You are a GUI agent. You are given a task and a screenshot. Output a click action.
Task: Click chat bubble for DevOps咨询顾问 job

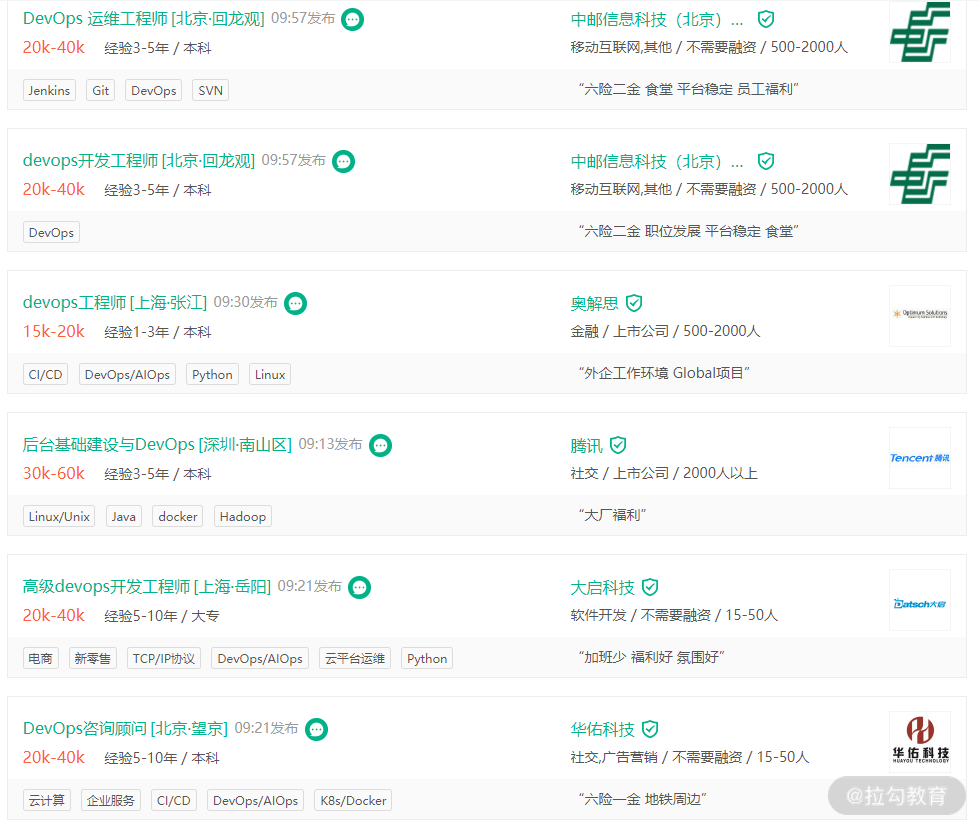(317, 729)
